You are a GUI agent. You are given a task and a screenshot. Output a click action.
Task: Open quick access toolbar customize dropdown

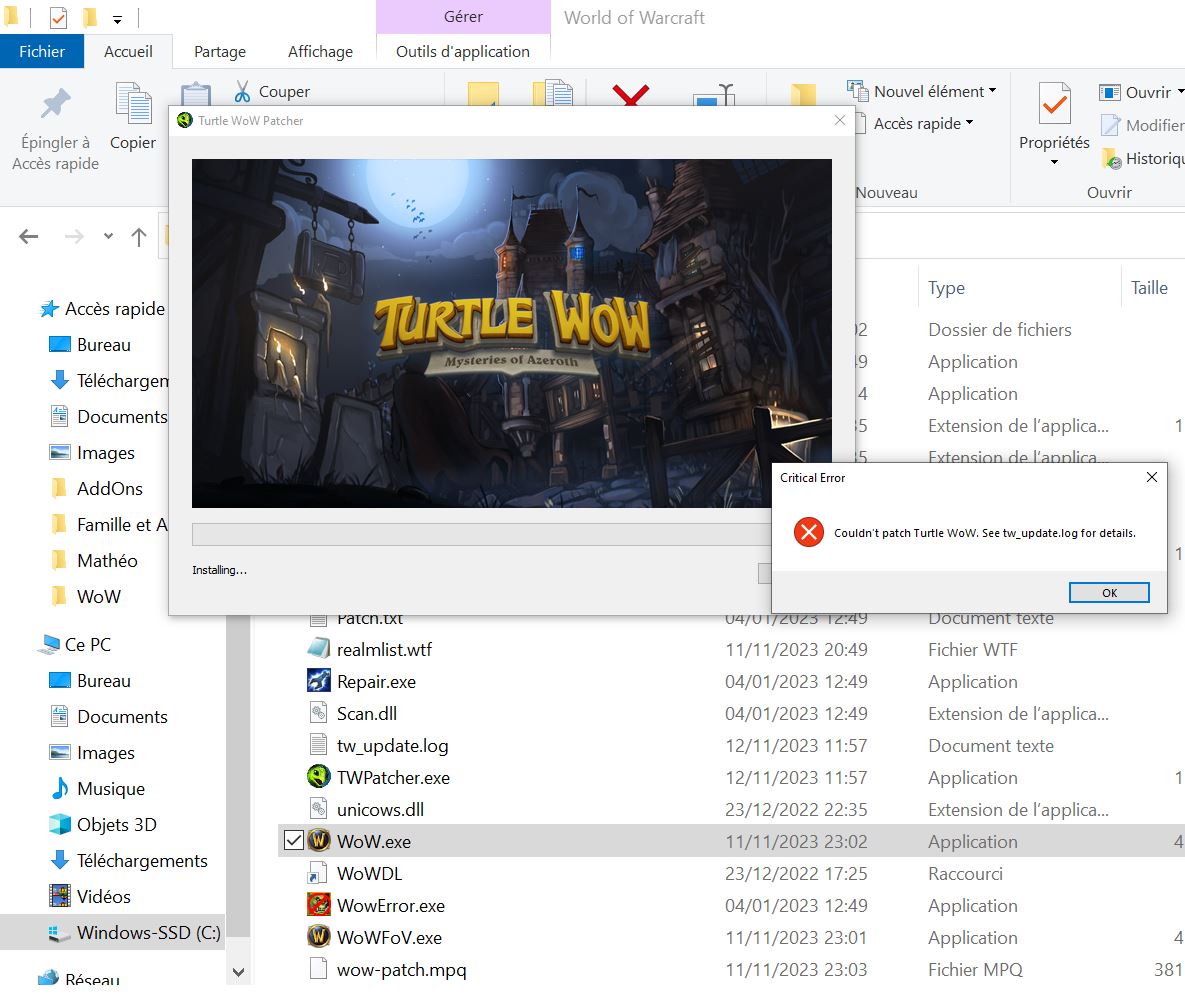[117, 18]
